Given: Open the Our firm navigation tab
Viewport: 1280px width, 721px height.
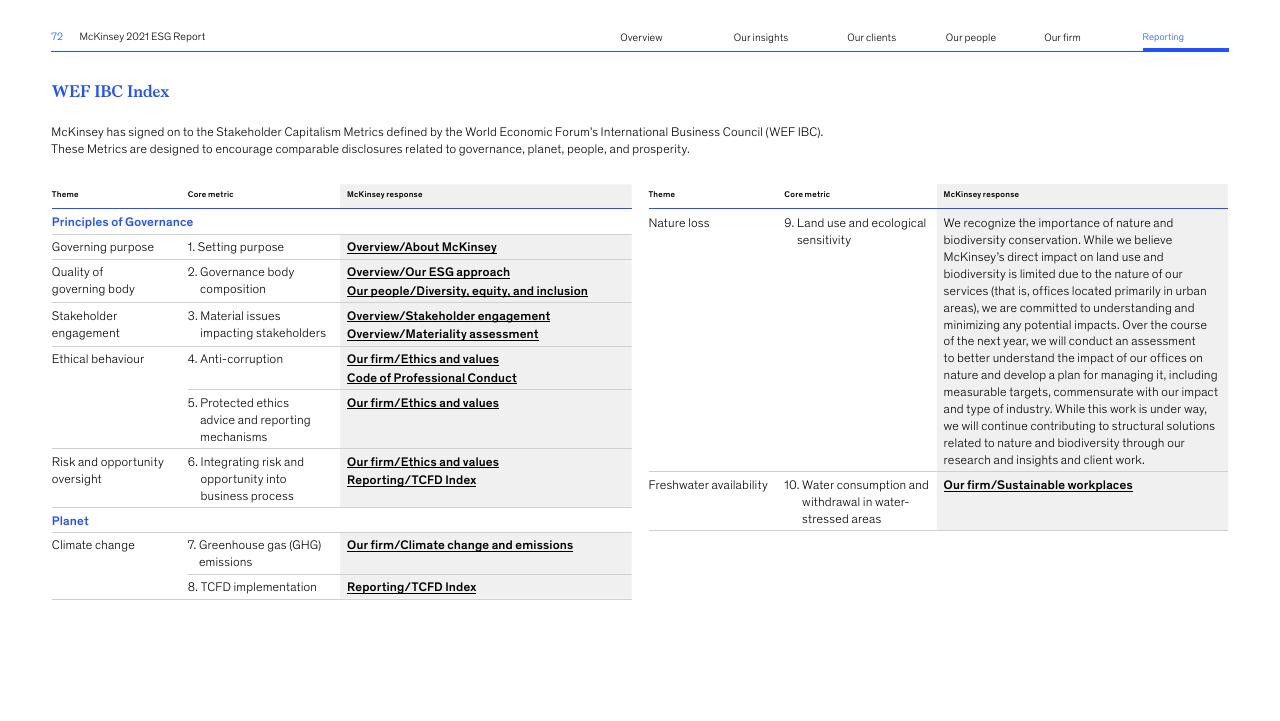Looking at the screenshot, I should coord(1062,37).
